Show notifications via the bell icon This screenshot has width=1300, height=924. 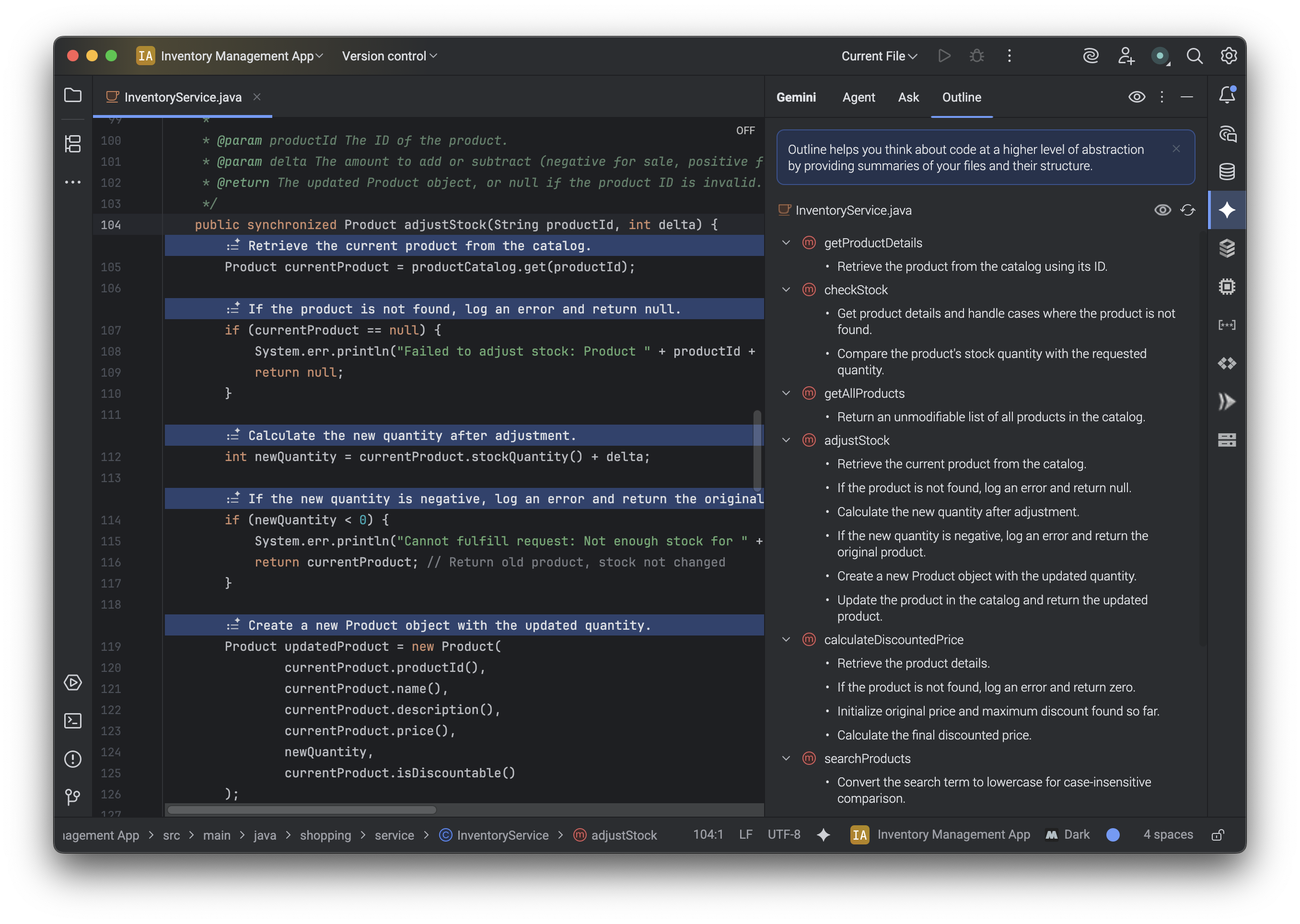click(1227, 95)
